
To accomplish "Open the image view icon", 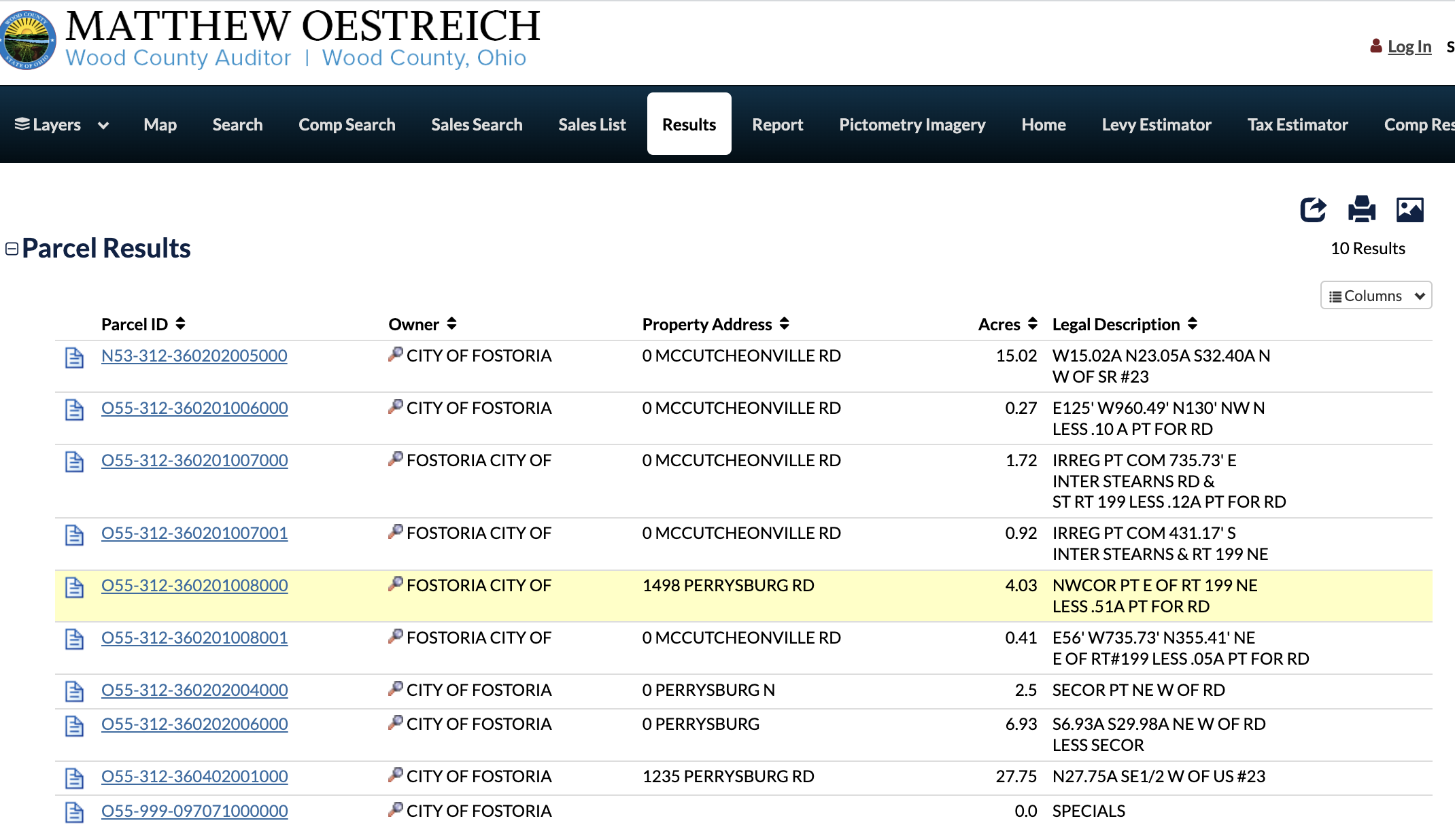I will (x=1410, y=209).
